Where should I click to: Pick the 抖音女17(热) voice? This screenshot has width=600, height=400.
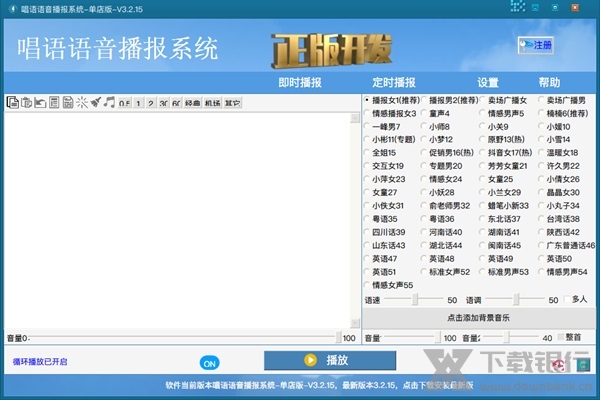coord(506,152)
